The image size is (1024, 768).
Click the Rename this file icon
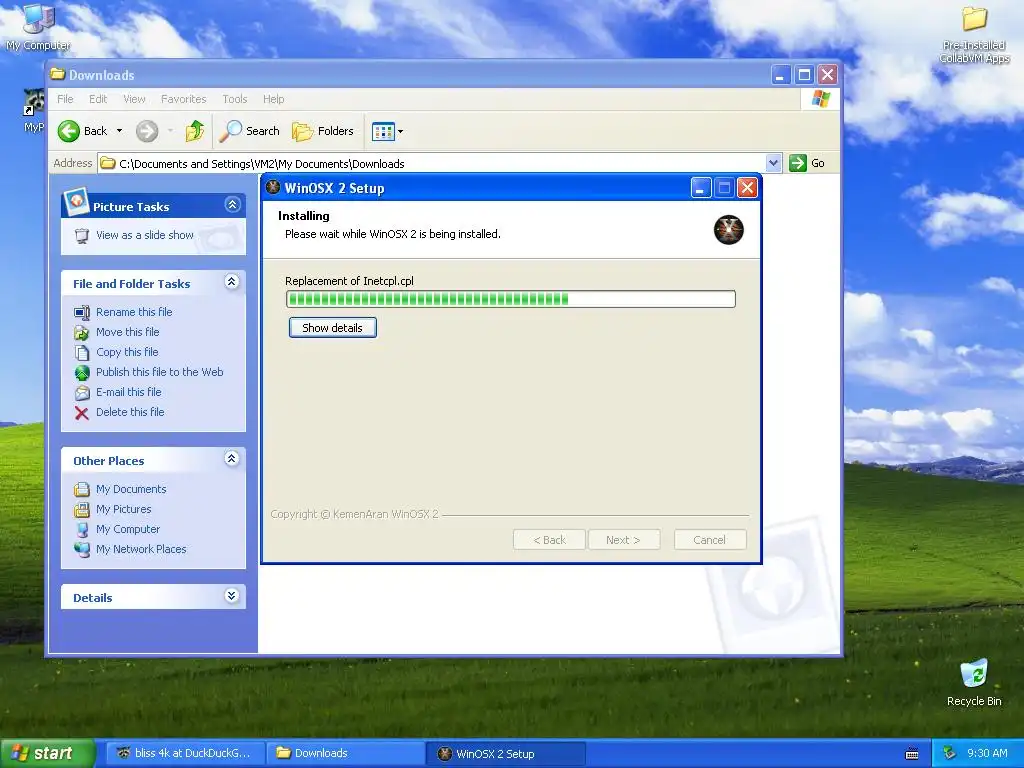(82, 312)
